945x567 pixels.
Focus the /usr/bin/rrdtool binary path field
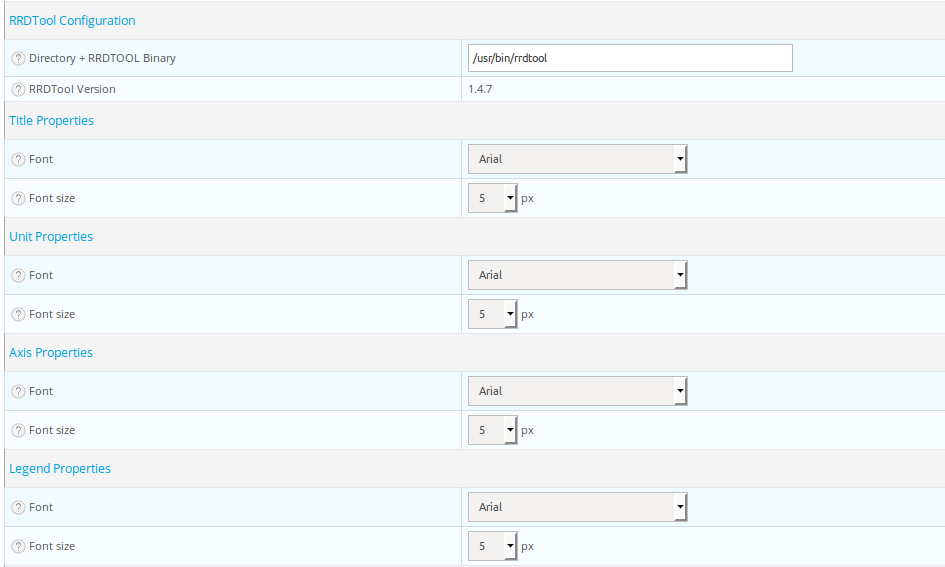click(630, 58)
